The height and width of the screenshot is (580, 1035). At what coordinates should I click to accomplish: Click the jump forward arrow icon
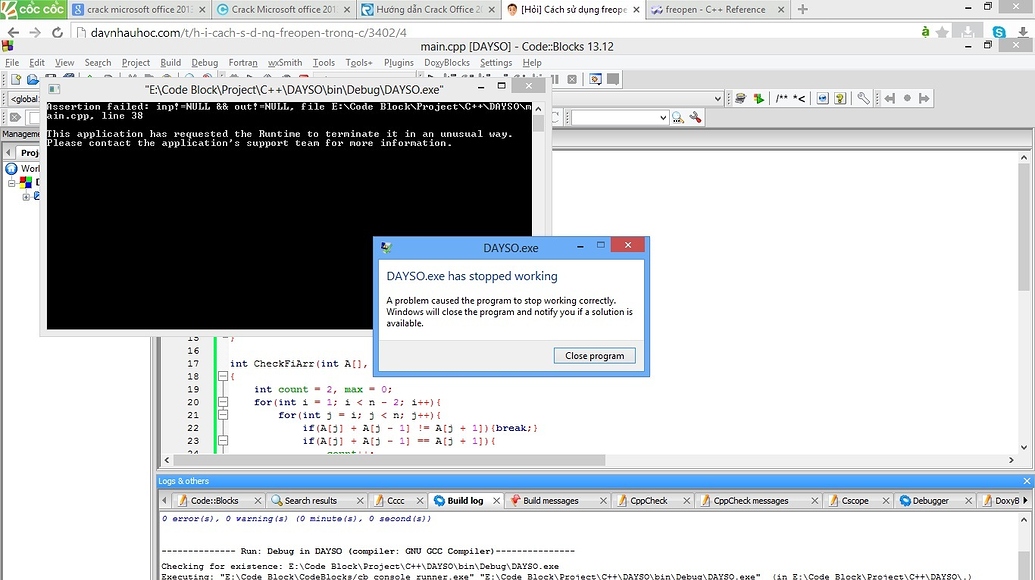coord(924,98)
